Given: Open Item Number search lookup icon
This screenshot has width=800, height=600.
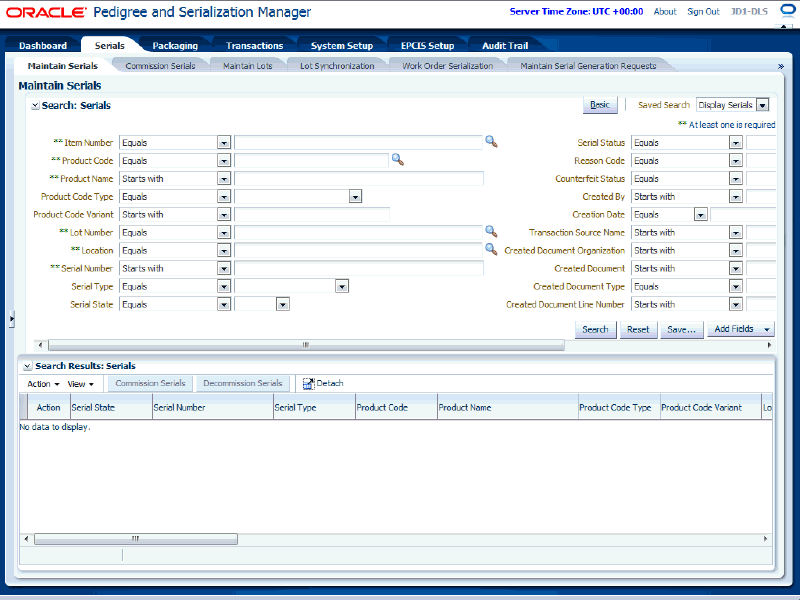Looking at the screenshot, I should click(x=491, y=142).
